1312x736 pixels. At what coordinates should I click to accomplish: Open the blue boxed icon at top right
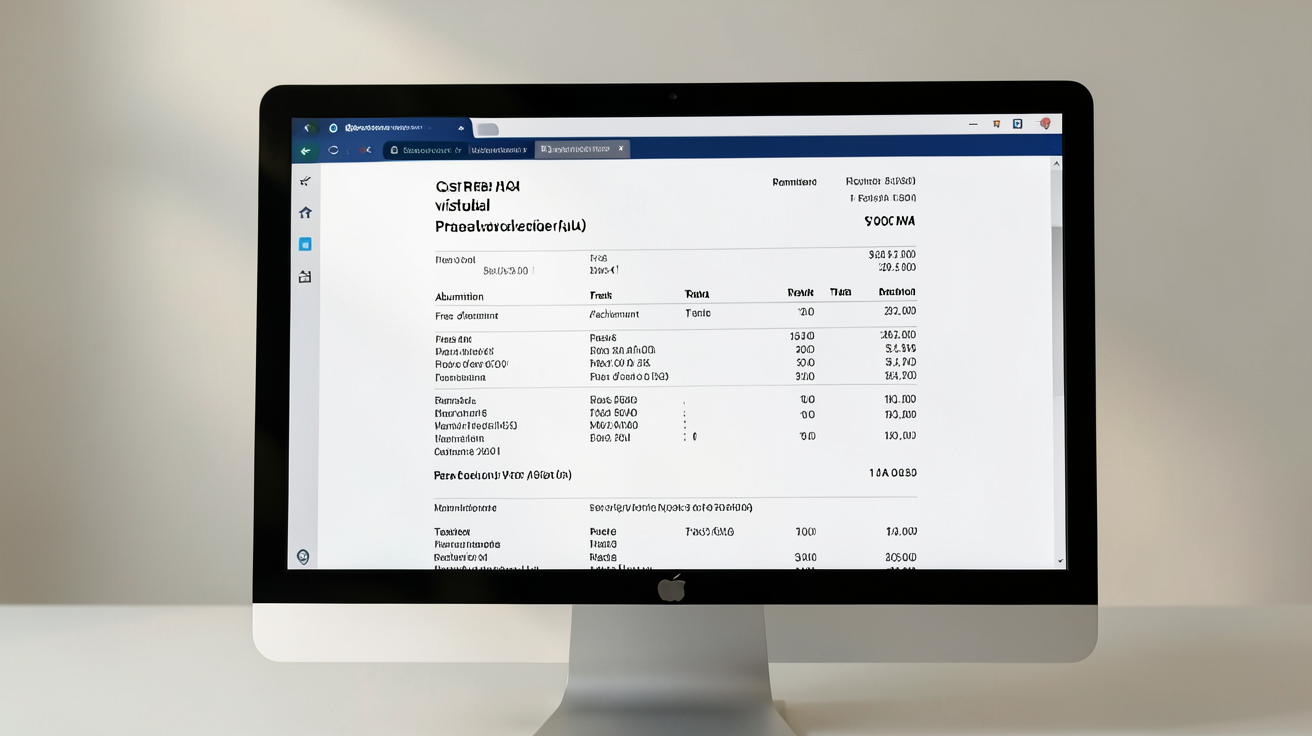pyautogui.click(x=1018, y=124)
